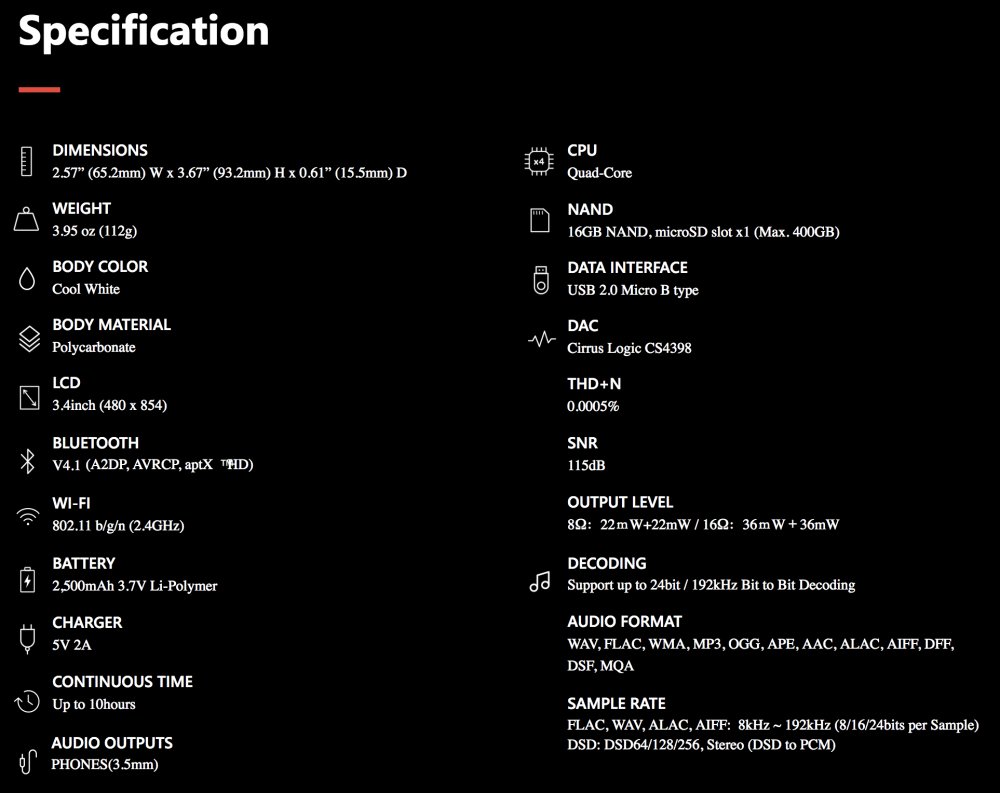Click the headphone jack Audio Outputs icon

(27, 761)
